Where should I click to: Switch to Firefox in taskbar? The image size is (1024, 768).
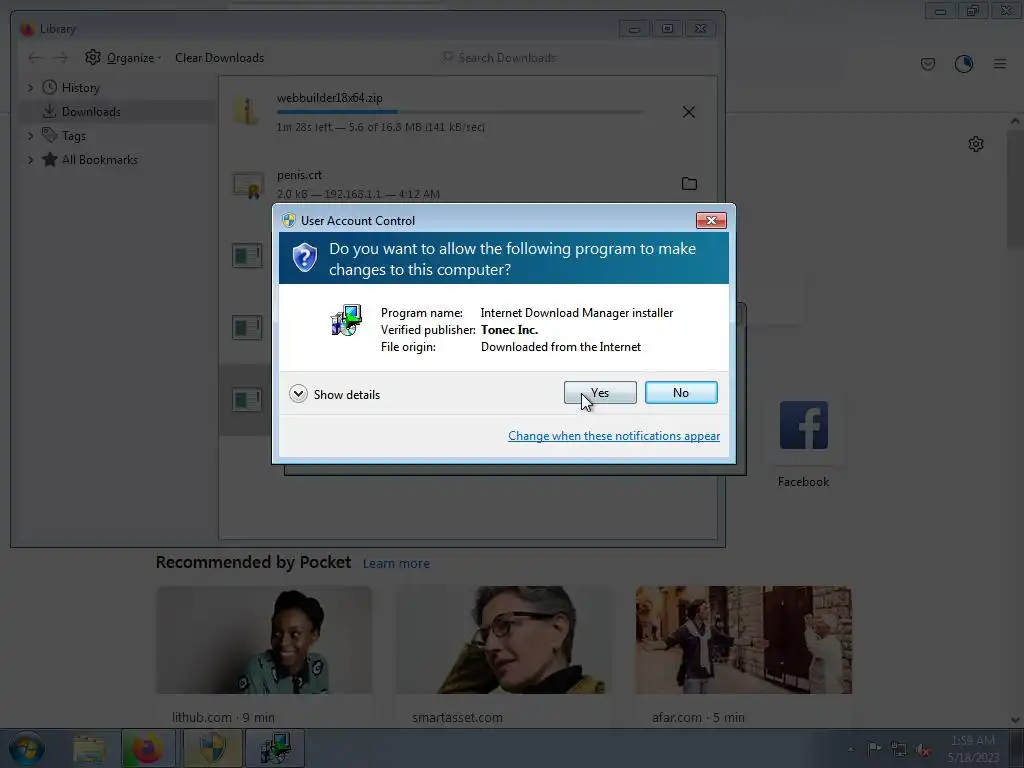[148, 748]
